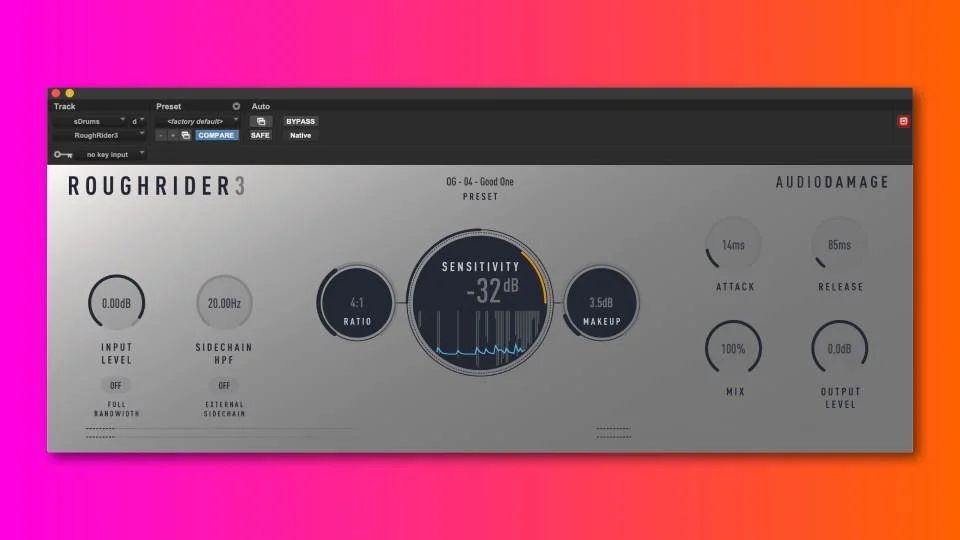Screen dimensions: 960x540
Task: Click the yellow minimize window button
Action: (x=70, y=93)
